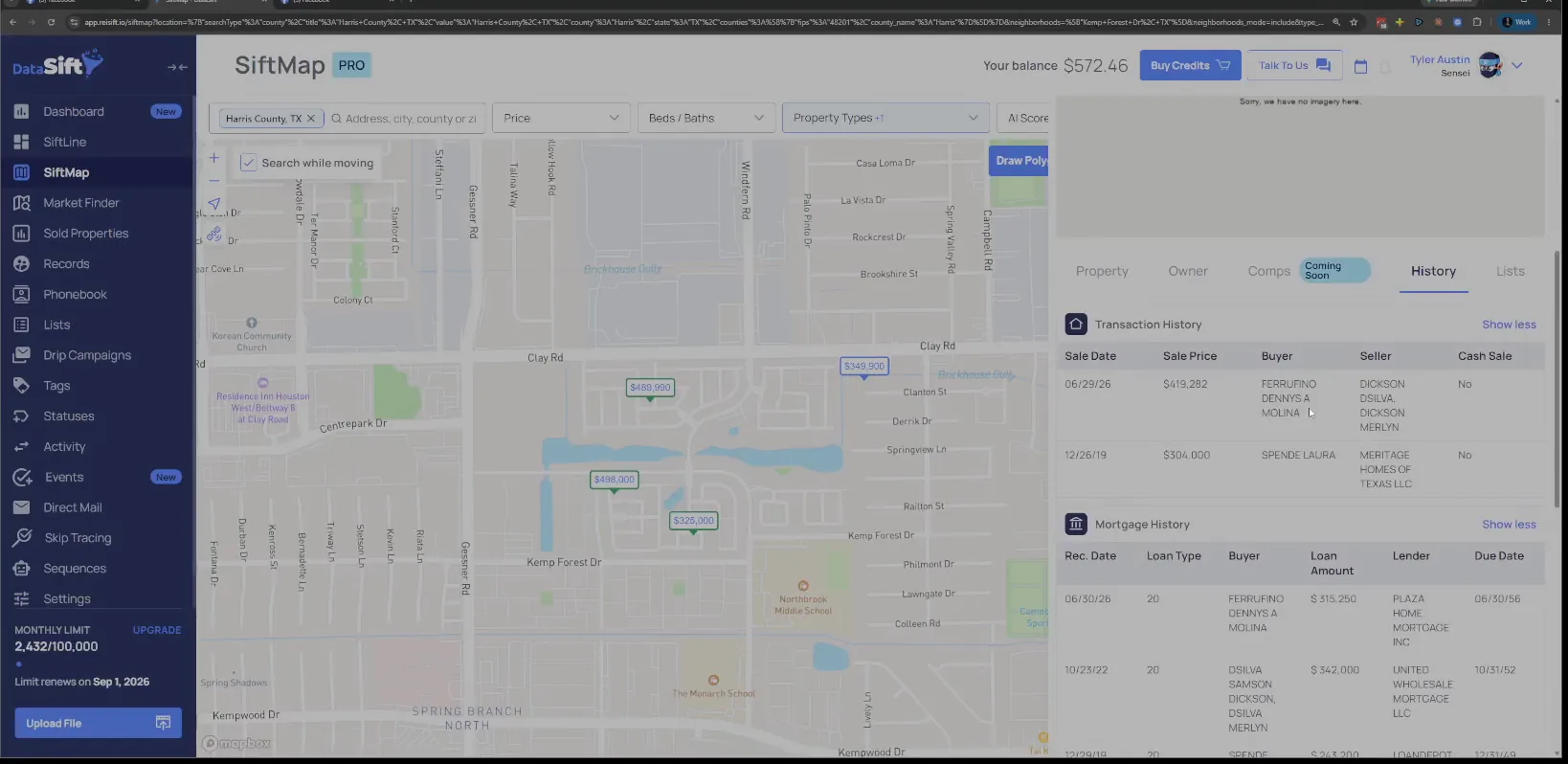The image size is (1568, 764).
Task: Click the Upload File button
Action: (x=98, y=723)
